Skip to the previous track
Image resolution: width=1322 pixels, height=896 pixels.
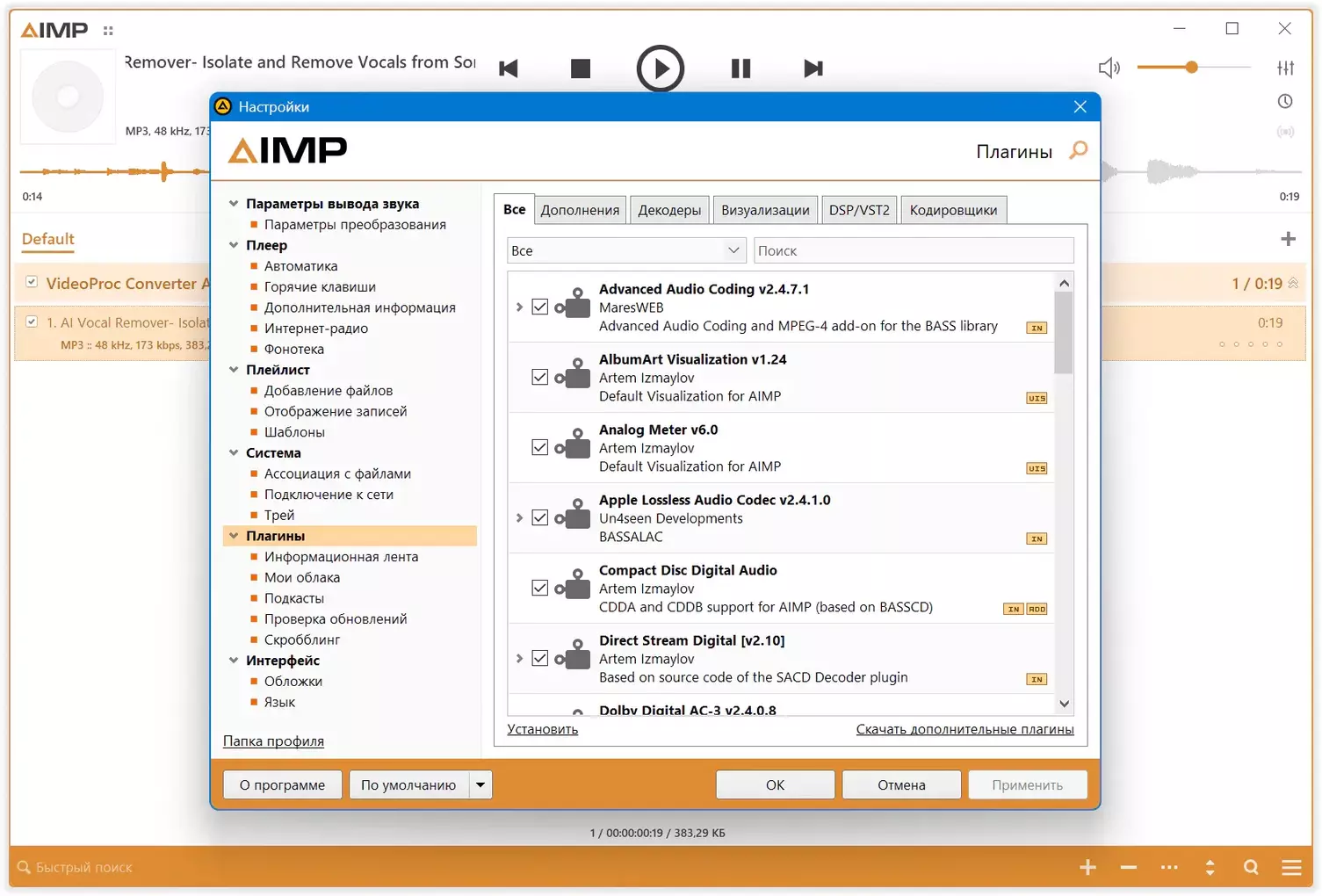(509, 69)
